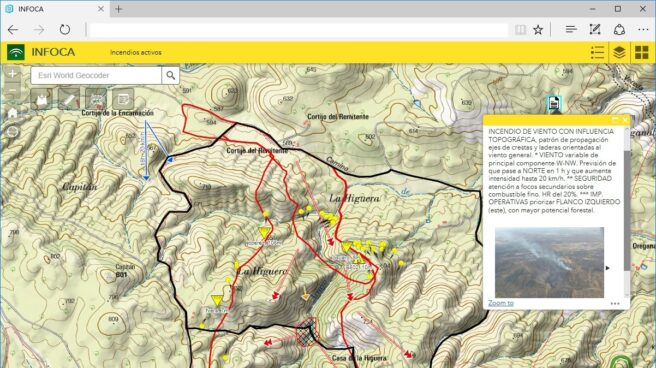The width and height of the screenshot is (656, 368).
Task: Close the fire info popup
Action: pos(625,120)
